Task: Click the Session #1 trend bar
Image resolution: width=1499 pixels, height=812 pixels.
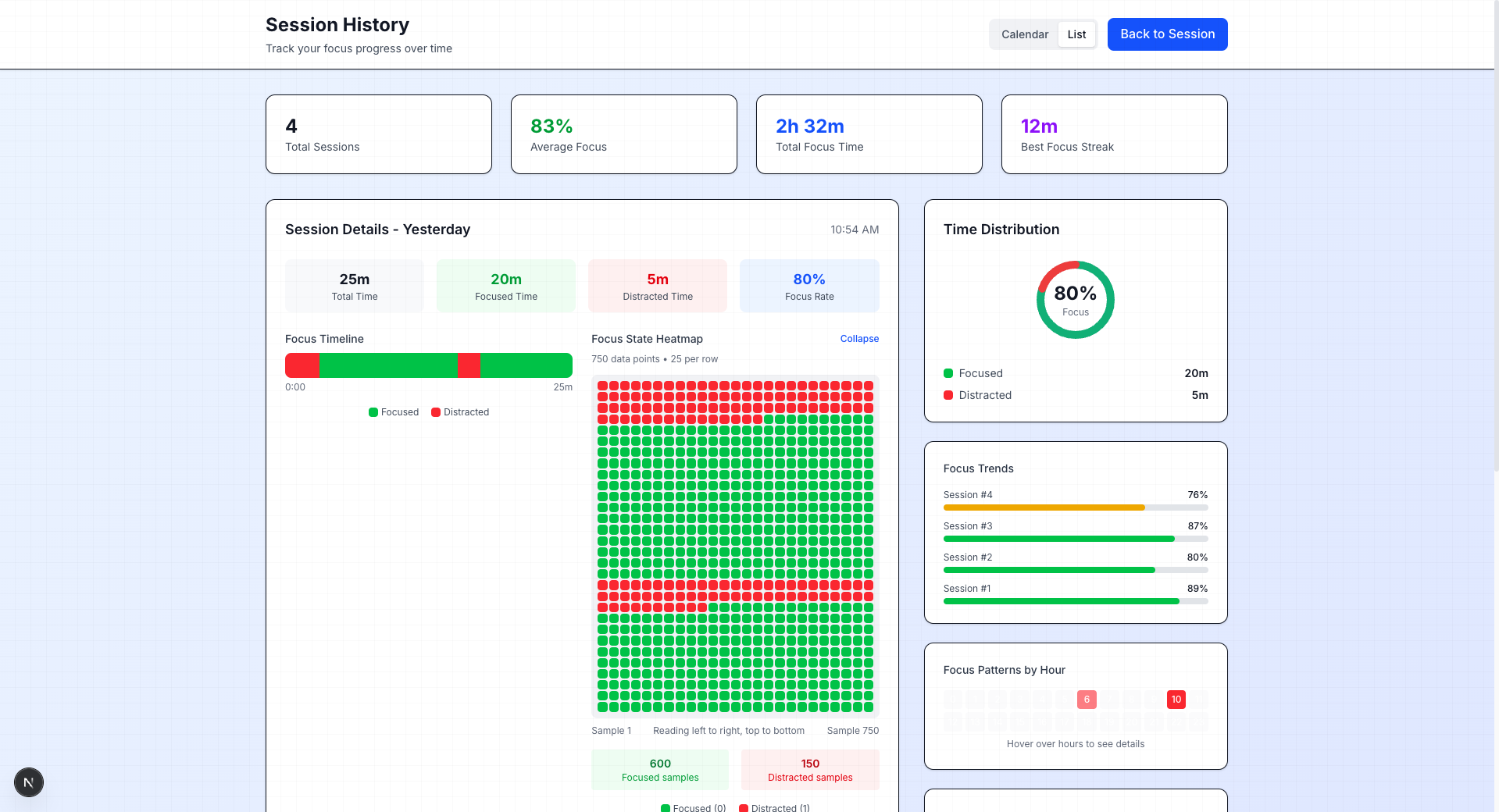Action: click(x=1076, y=601)
